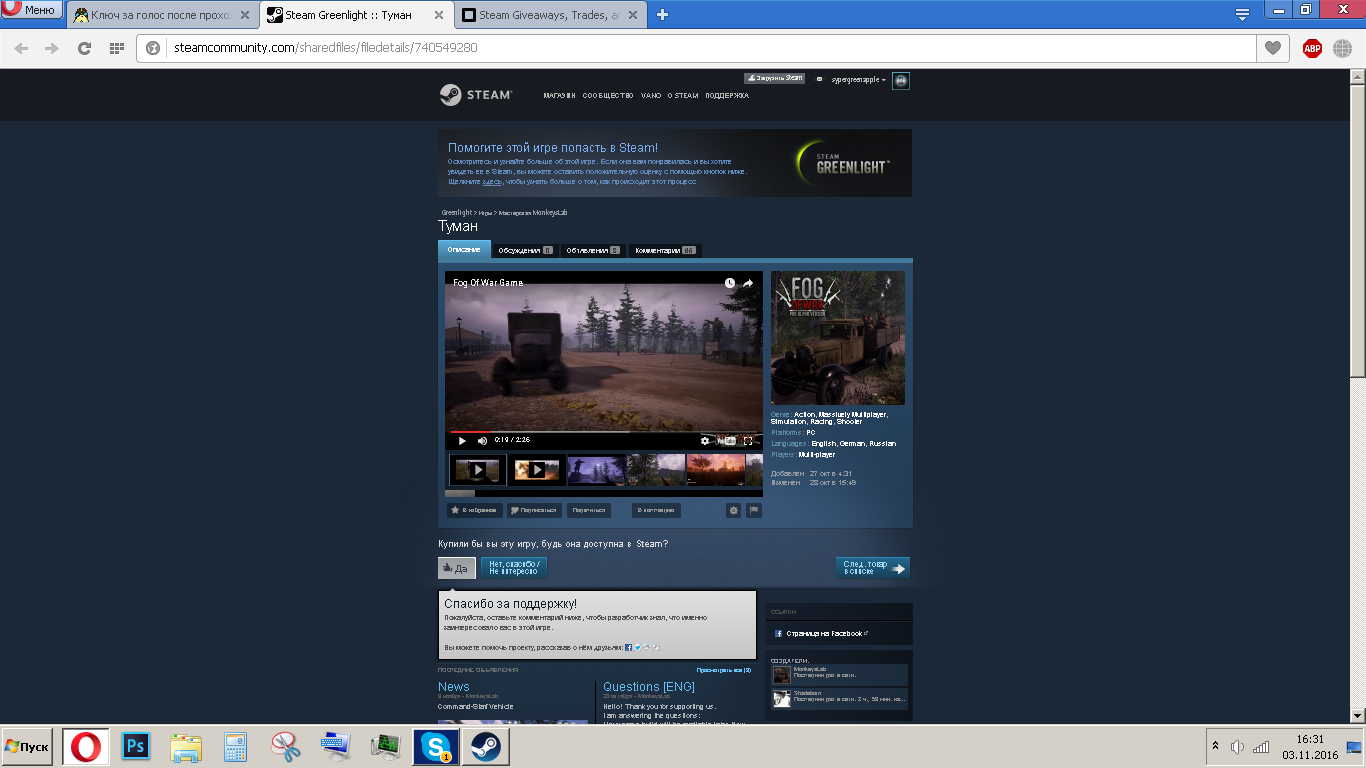Open the VANO profile menu item
The image size is (1366, 768).
tap(651, 96)
